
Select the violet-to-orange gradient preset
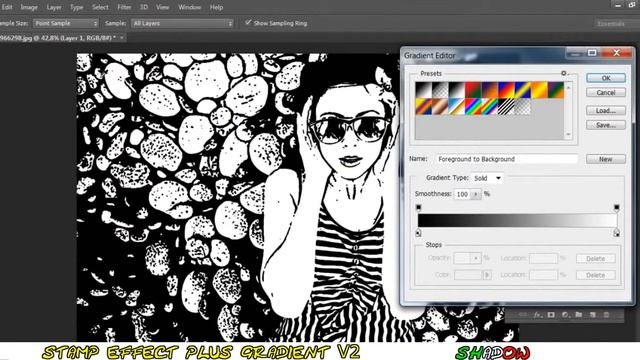coord(489,90)
